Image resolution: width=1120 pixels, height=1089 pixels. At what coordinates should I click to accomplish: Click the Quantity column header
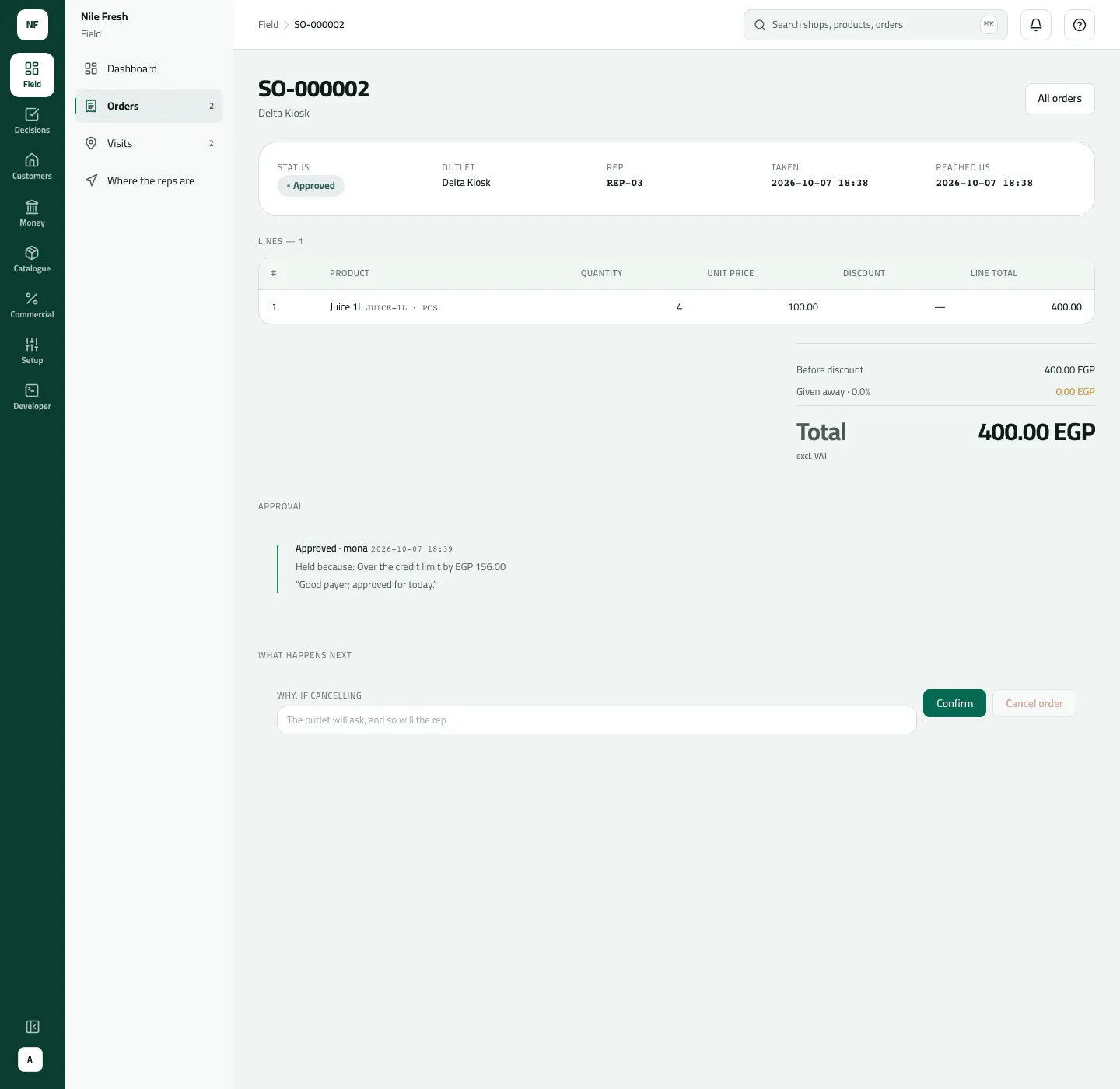click(x=601, y=273)
